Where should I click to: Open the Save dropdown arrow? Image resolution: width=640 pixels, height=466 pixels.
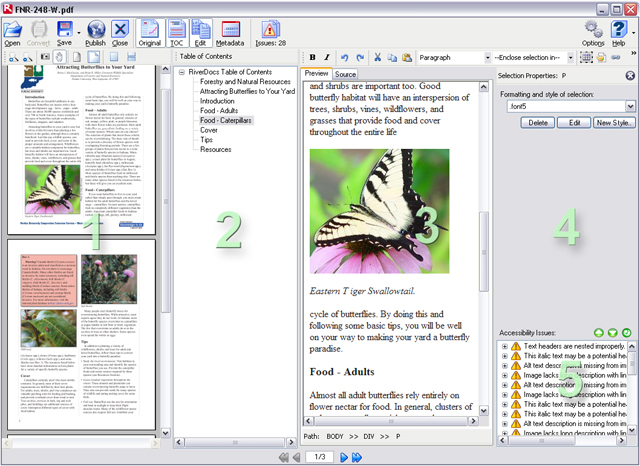tap(79, 33)
